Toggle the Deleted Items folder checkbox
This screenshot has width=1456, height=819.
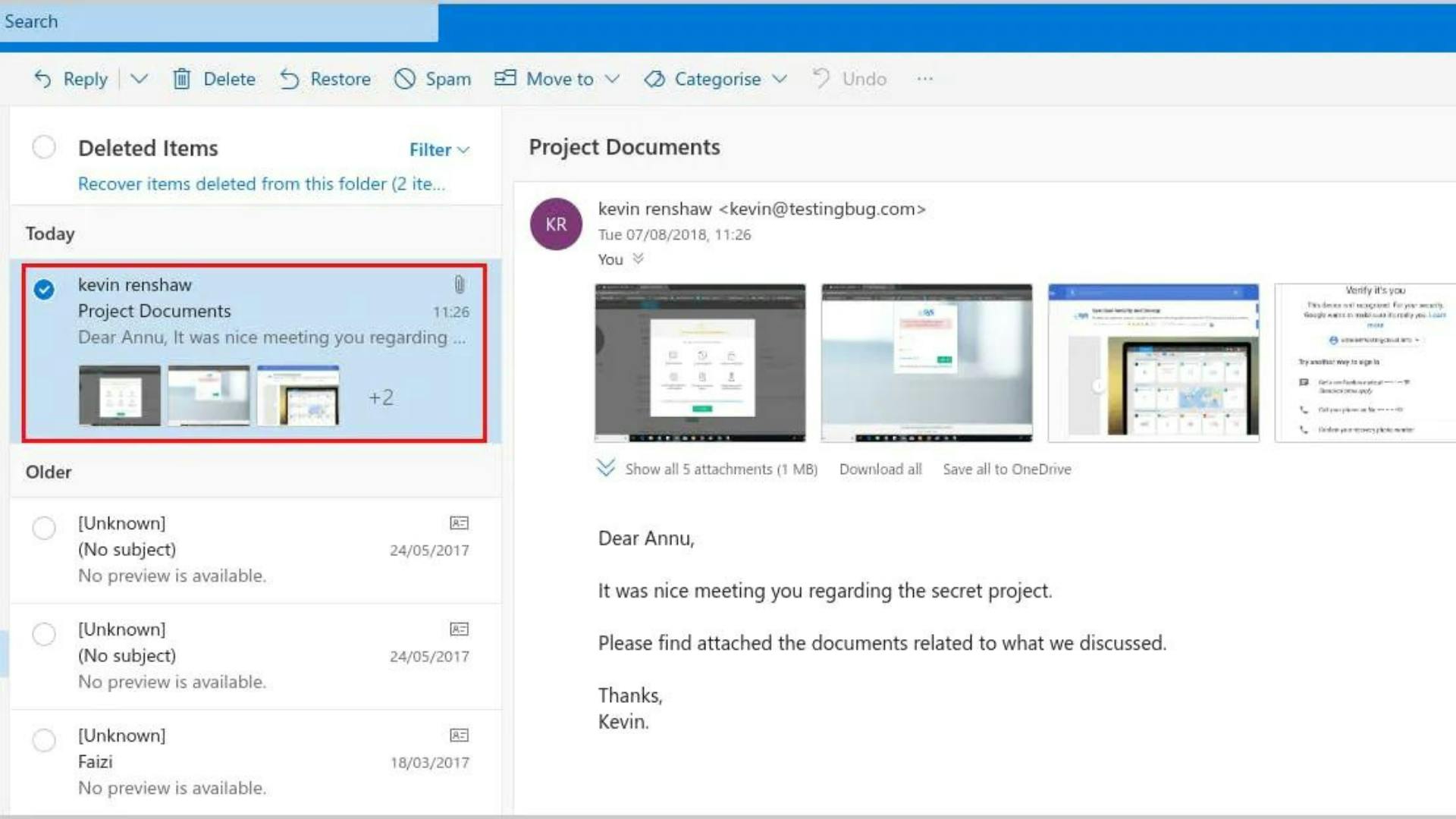pos(43,146)
